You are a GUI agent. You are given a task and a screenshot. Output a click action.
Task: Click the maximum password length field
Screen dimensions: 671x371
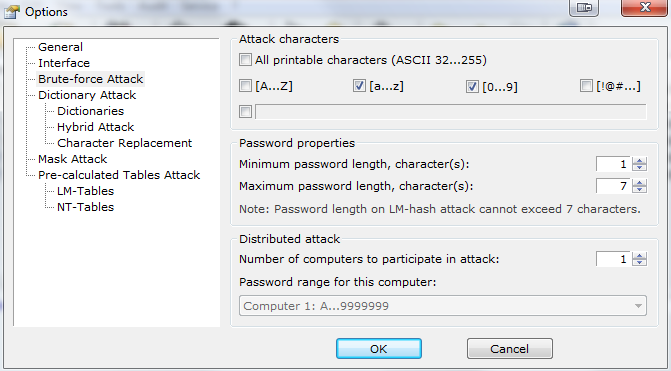pyautogui.click(x=613, y=186)
